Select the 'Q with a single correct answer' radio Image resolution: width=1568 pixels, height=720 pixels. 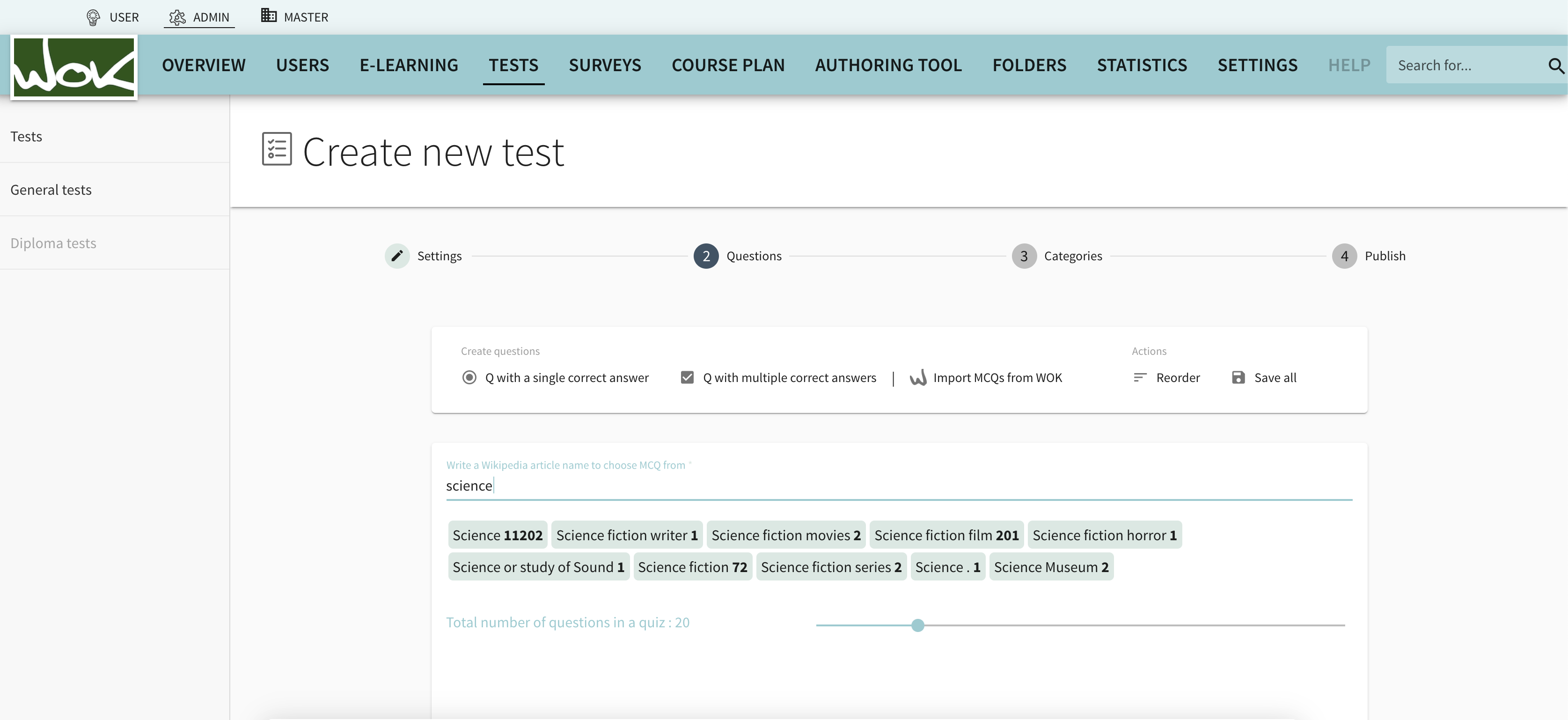[469, 377]
